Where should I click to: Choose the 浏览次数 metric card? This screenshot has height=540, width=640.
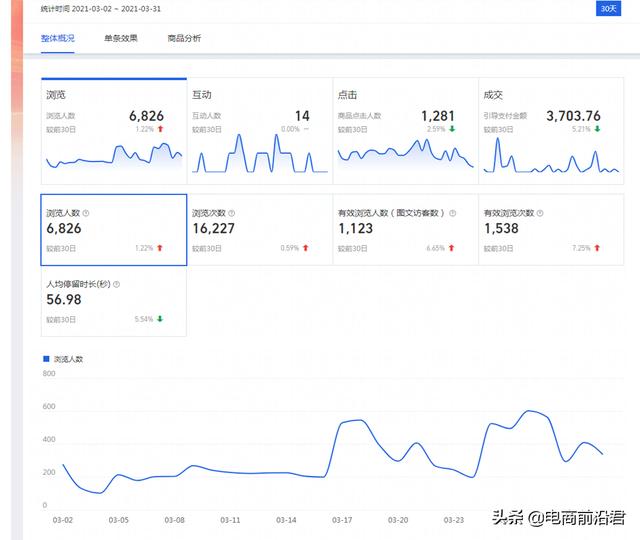click(259, 230)
